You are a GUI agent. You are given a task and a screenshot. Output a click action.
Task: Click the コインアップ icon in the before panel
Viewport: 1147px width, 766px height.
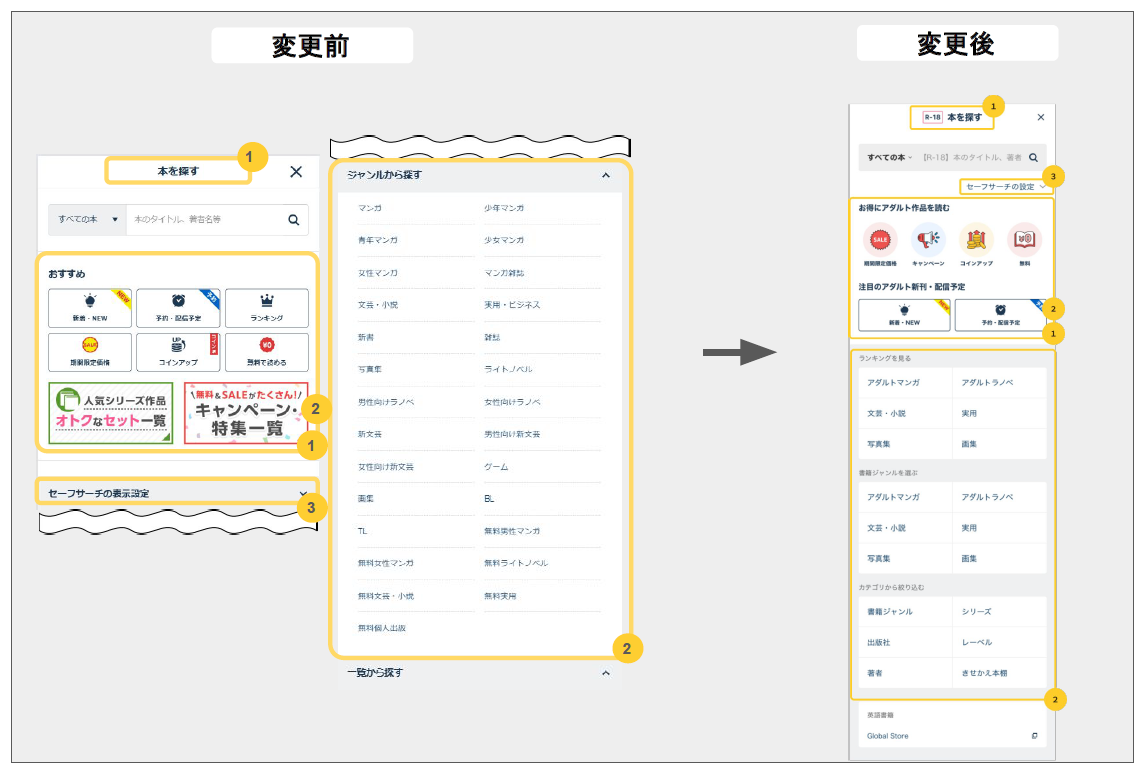pos(178,345)
